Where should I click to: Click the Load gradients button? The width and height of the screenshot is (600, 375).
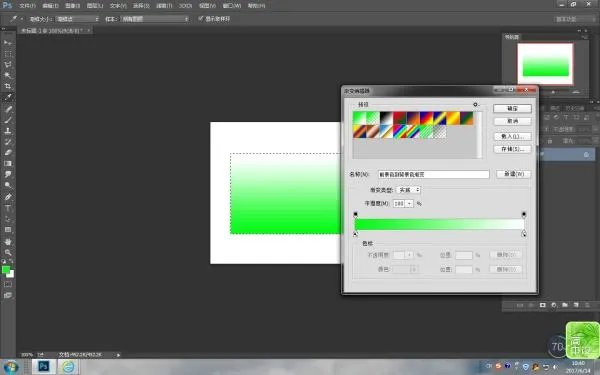click(512, 137)
